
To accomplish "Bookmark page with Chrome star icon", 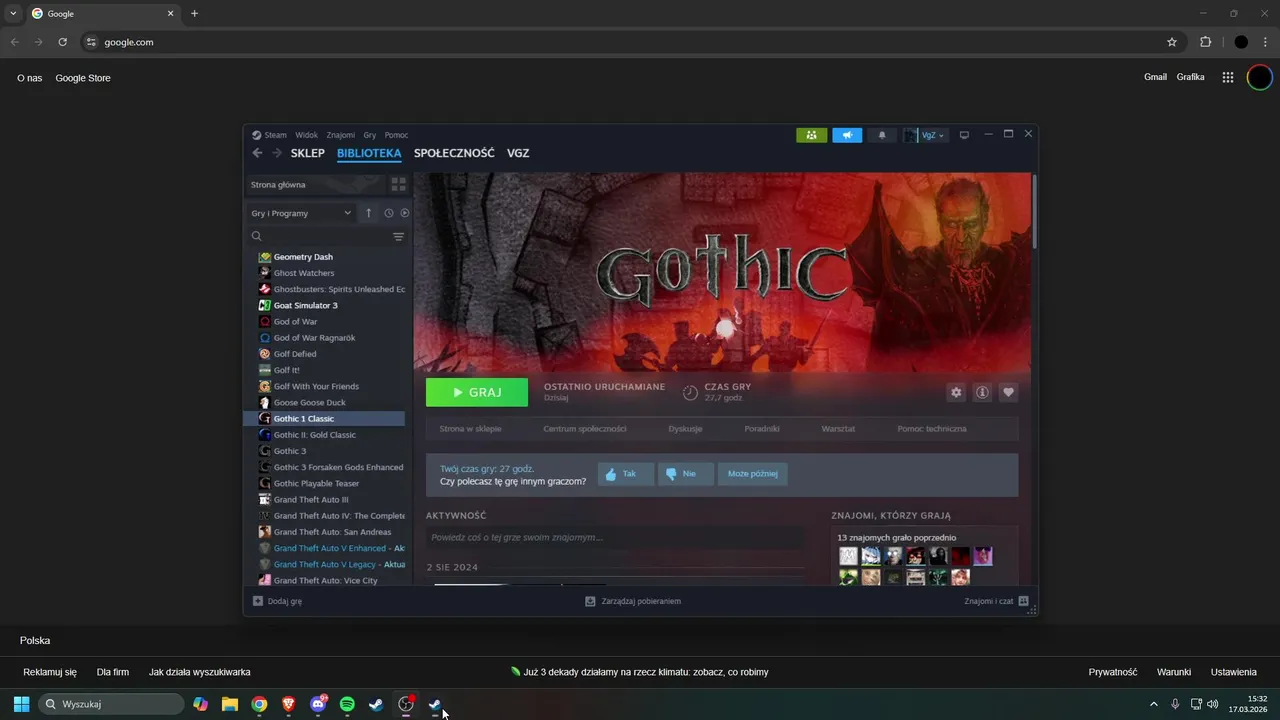I will 1172,42.
